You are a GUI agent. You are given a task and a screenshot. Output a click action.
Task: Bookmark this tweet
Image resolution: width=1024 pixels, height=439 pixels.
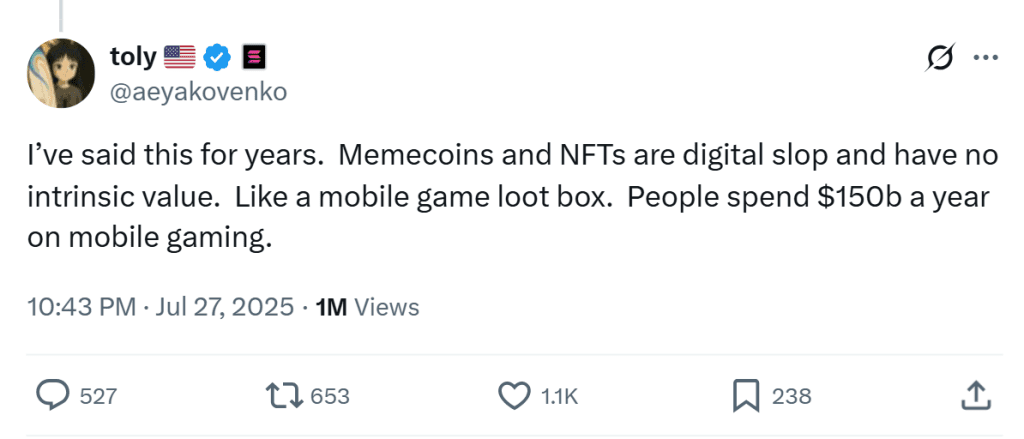coord(745,396)
